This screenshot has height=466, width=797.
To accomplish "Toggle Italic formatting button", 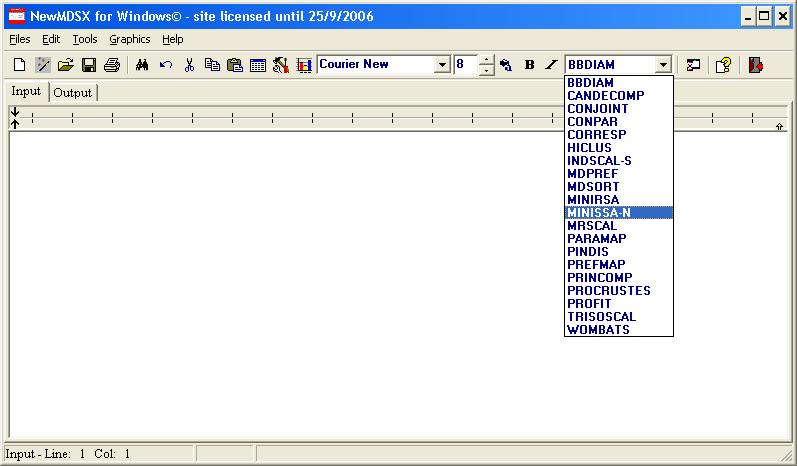I will tap(551, 65).
